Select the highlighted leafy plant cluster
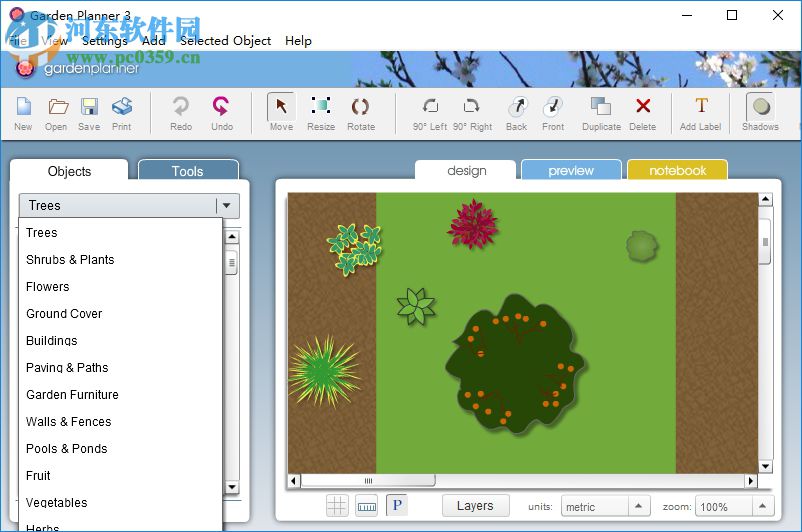802x532 pixels. click(354, 249)
